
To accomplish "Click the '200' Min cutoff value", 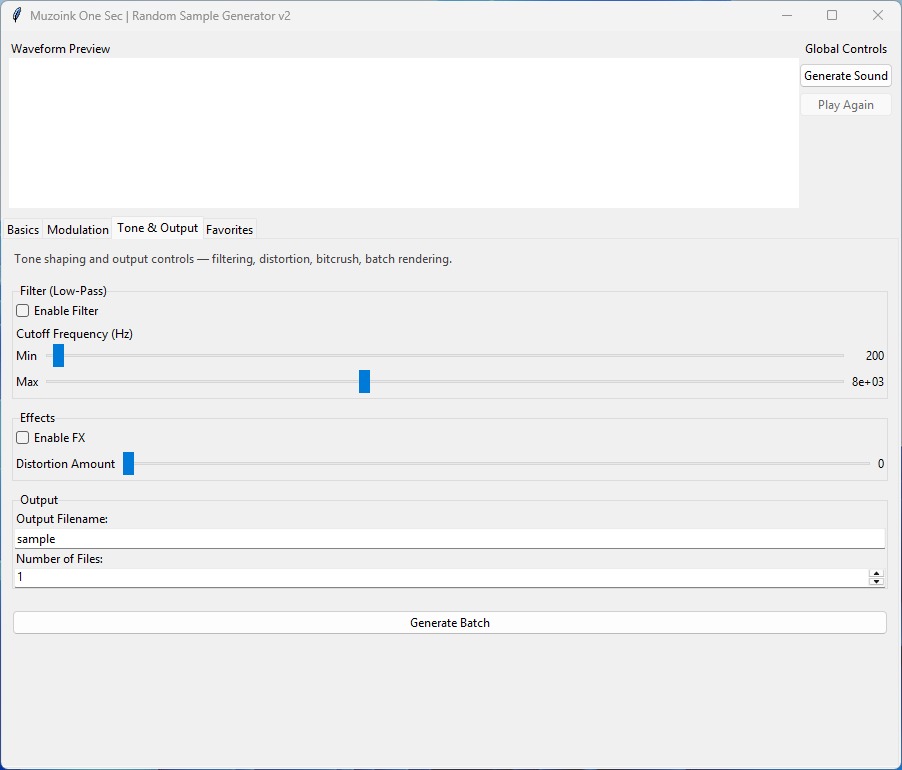I will (x=874, y=355).
